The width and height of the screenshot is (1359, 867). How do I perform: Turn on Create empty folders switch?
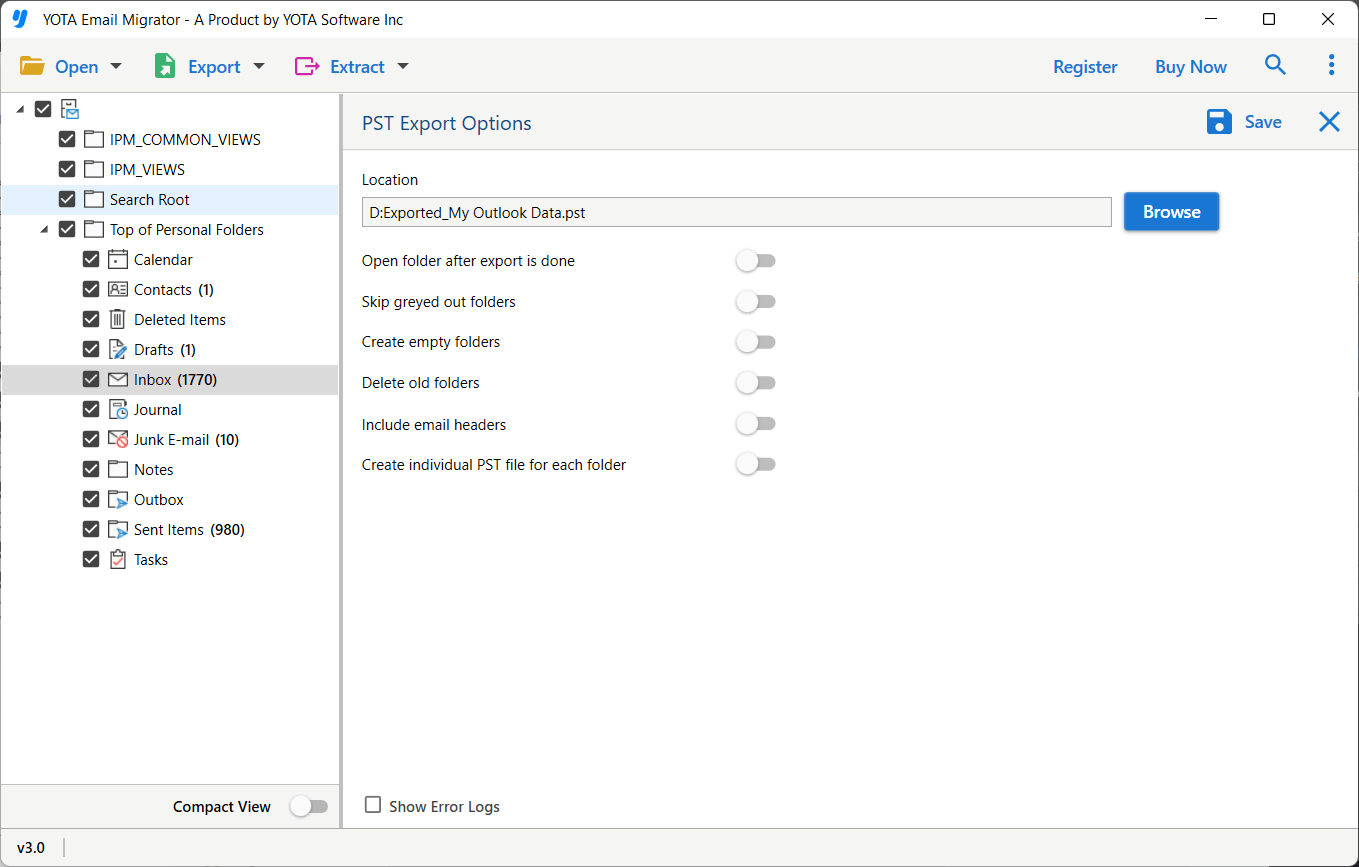[x=756, y=342]
